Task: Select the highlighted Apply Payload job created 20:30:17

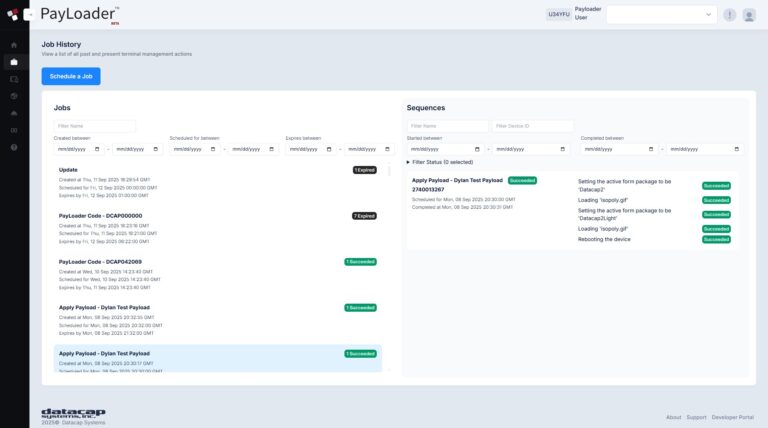Action: [217, 358]
